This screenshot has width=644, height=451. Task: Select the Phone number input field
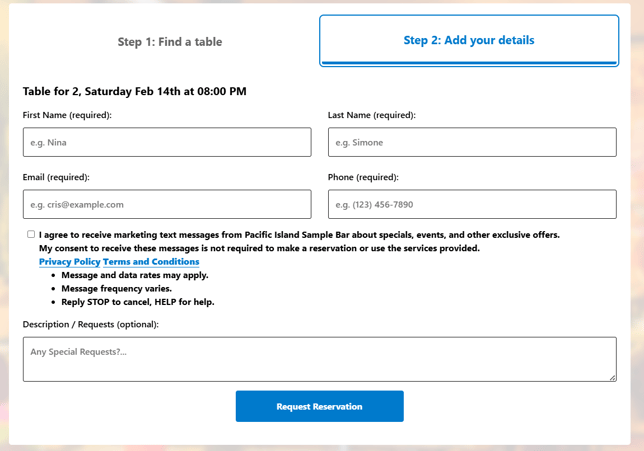pos(472,204)
